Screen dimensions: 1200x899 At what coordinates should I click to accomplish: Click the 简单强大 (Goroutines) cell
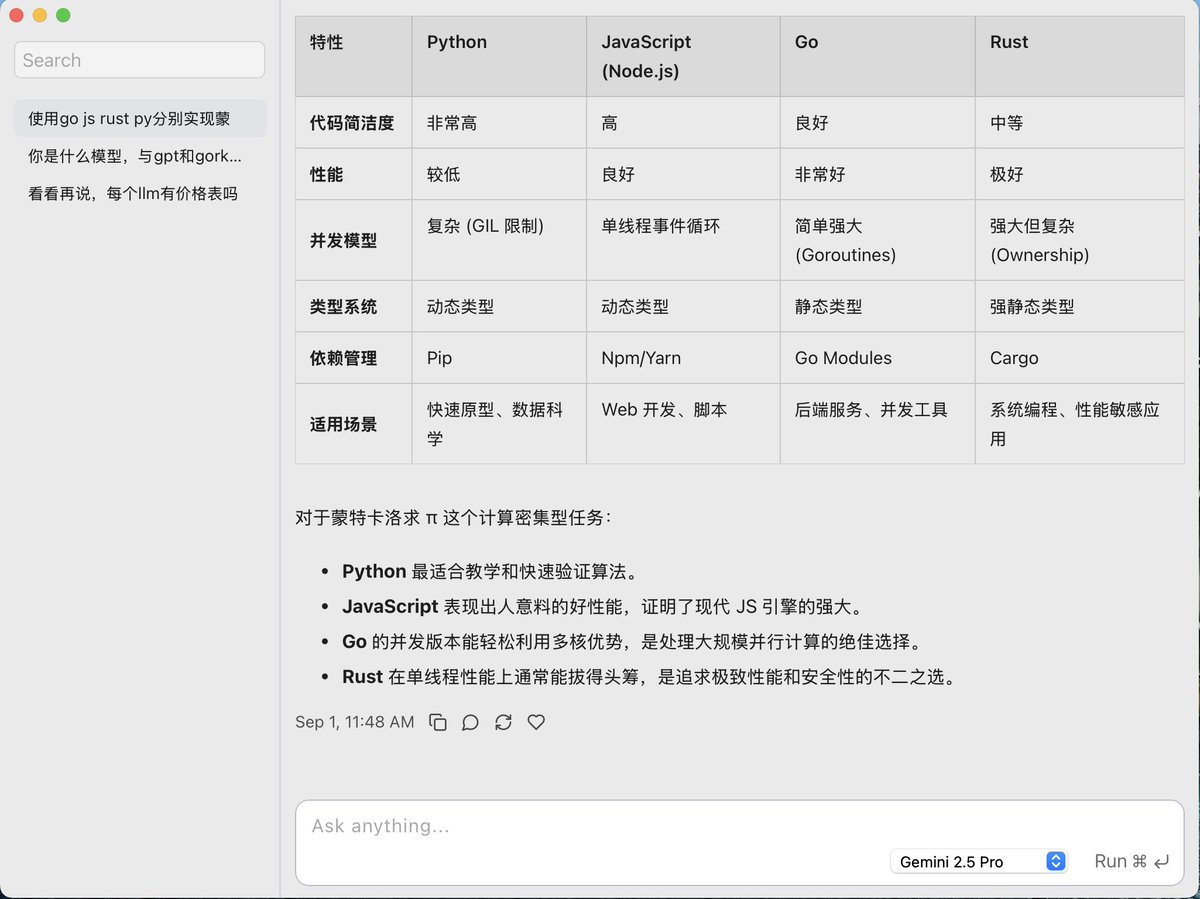tap(877, 241)
